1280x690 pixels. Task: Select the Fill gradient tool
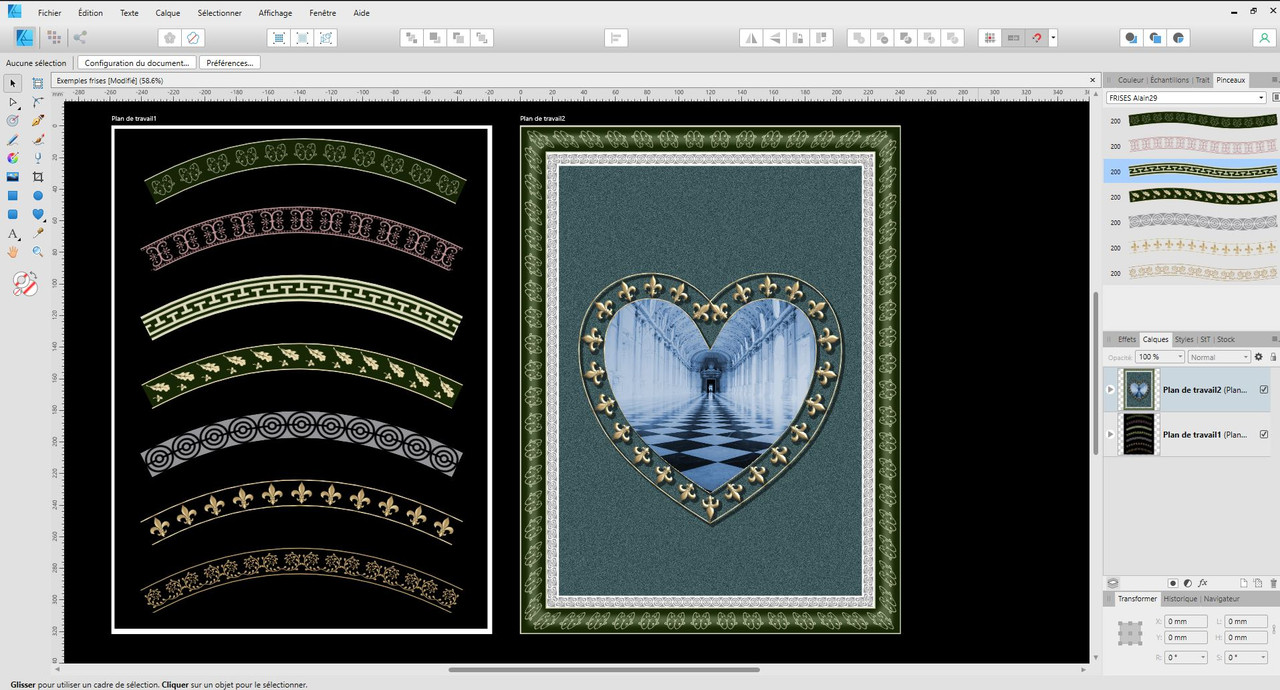point(13,158)
